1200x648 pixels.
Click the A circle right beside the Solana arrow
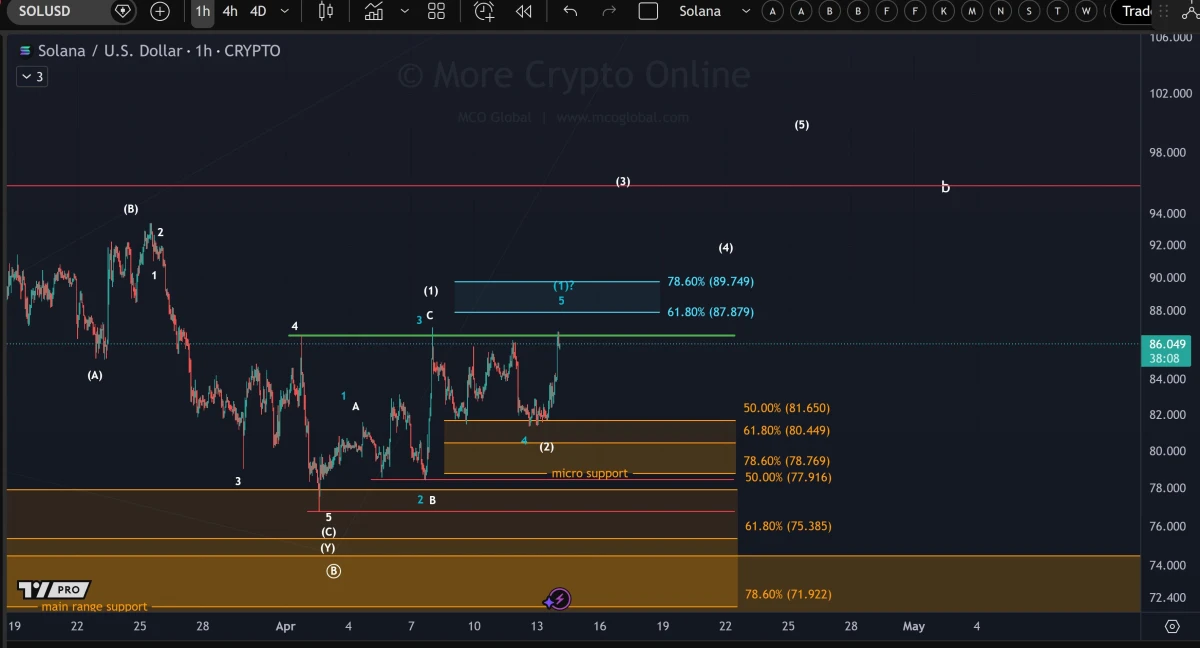(772, 11)
